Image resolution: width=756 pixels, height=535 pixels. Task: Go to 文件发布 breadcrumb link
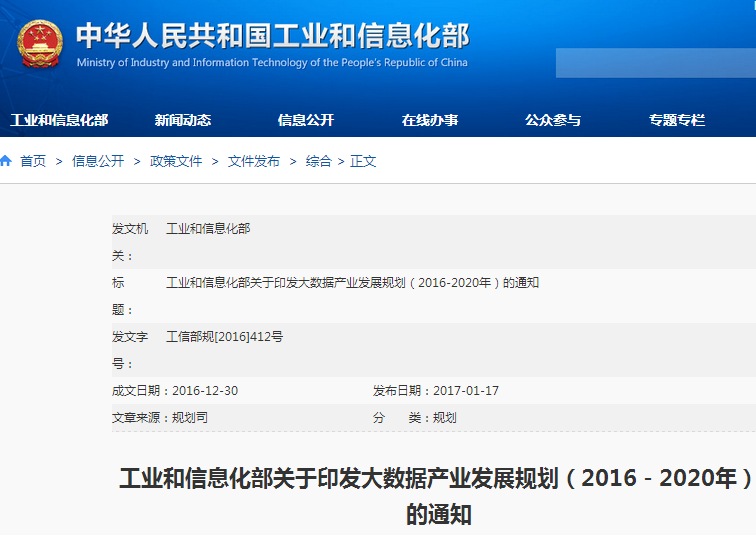254,161
